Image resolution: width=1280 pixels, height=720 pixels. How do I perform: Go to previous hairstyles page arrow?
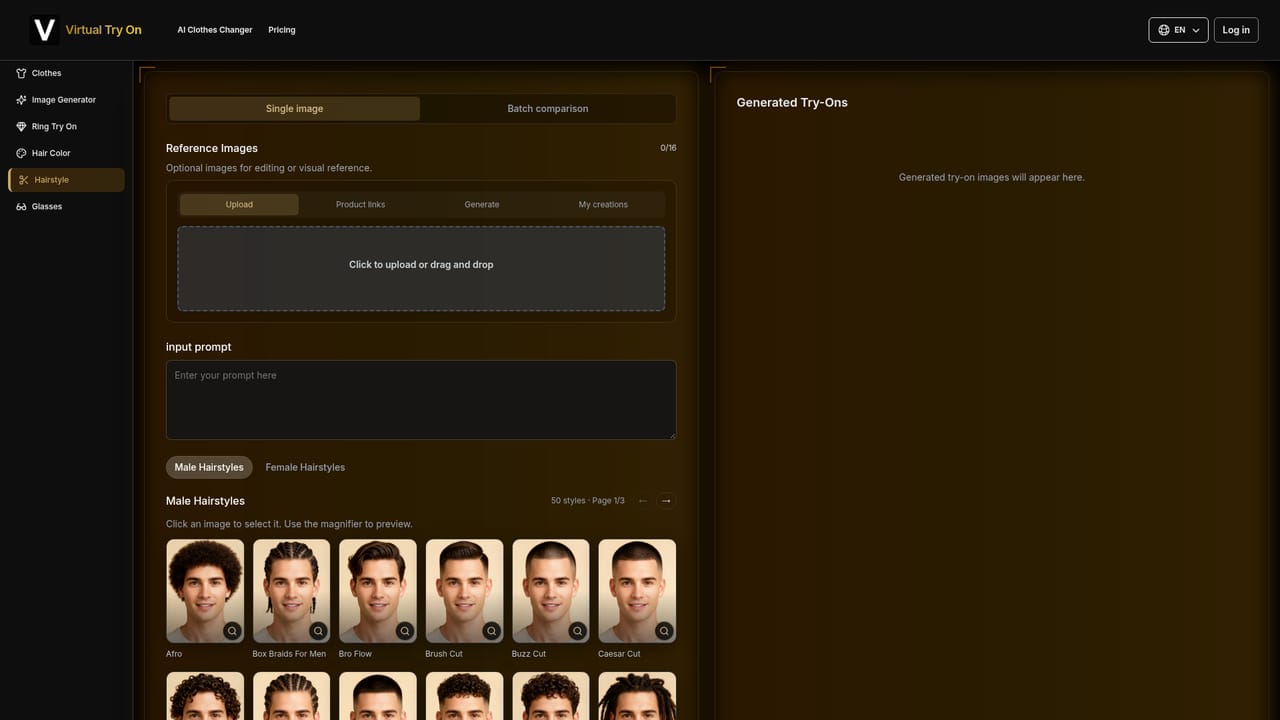(x=643, y=501)
